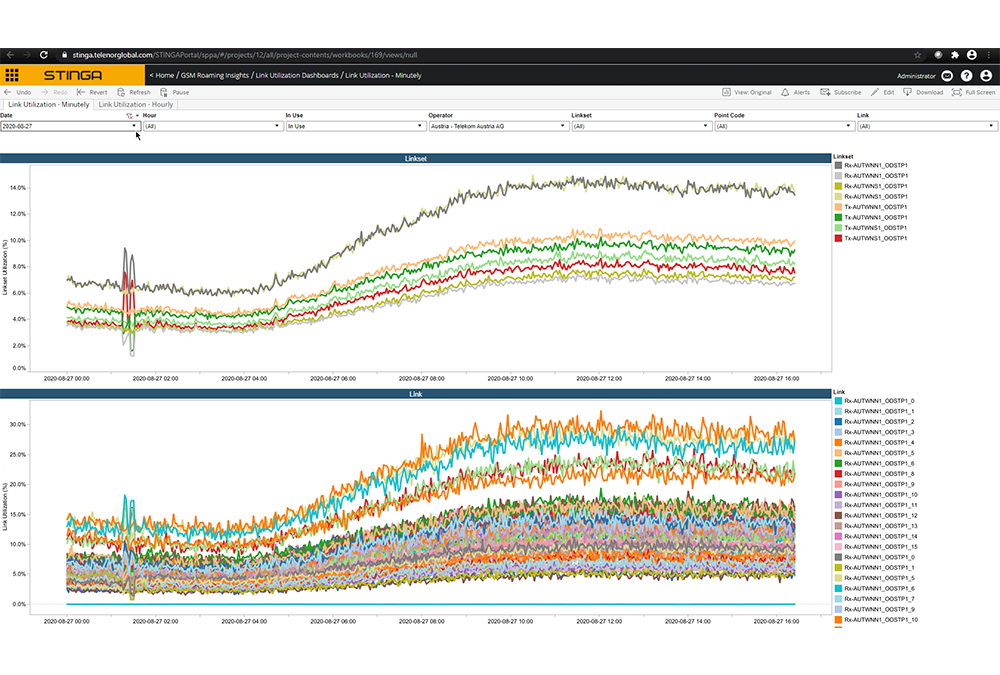
Task: Open the small arrow menu beside the Date funnel
Action: 137,116
